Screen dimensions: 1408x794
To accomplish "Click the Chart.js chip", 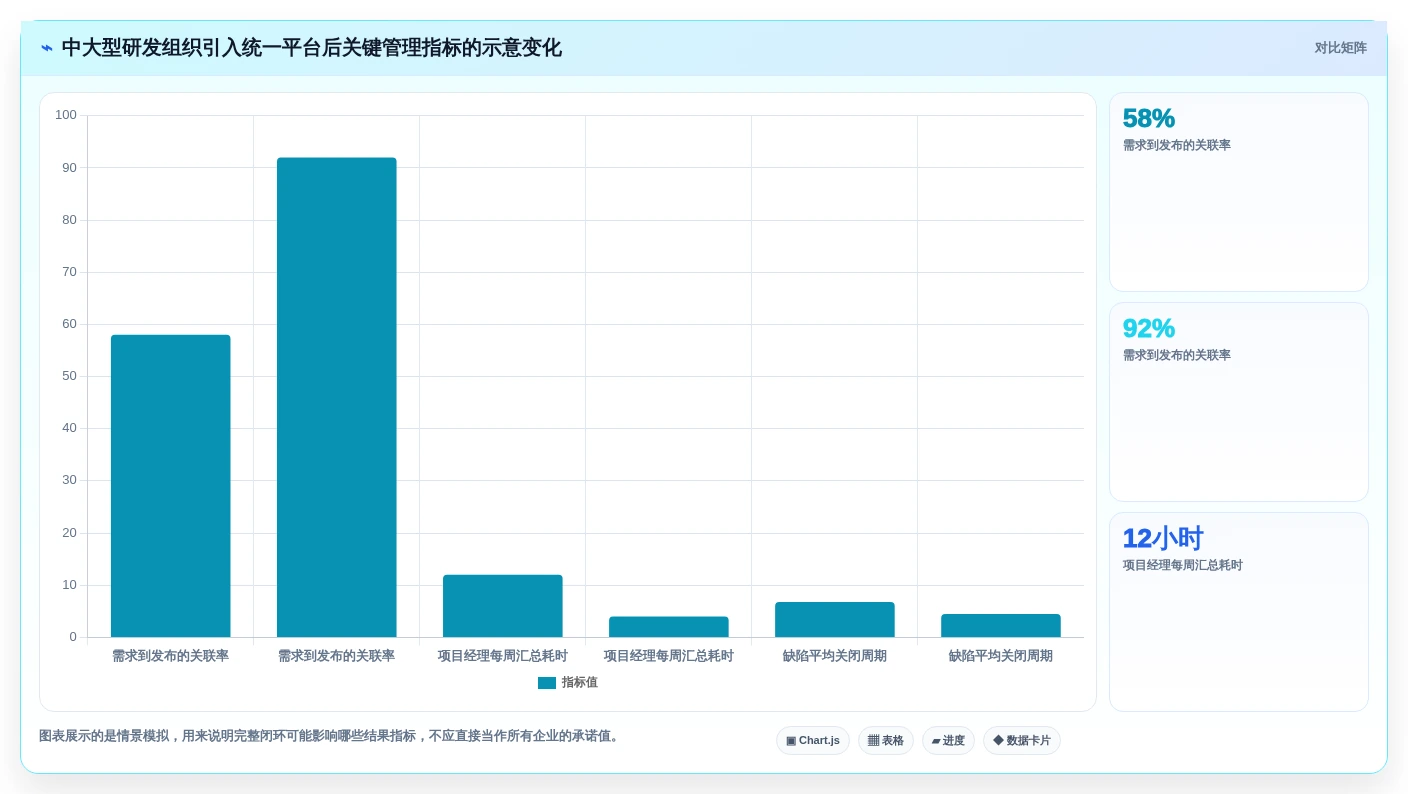I will [x=812, y=740].
